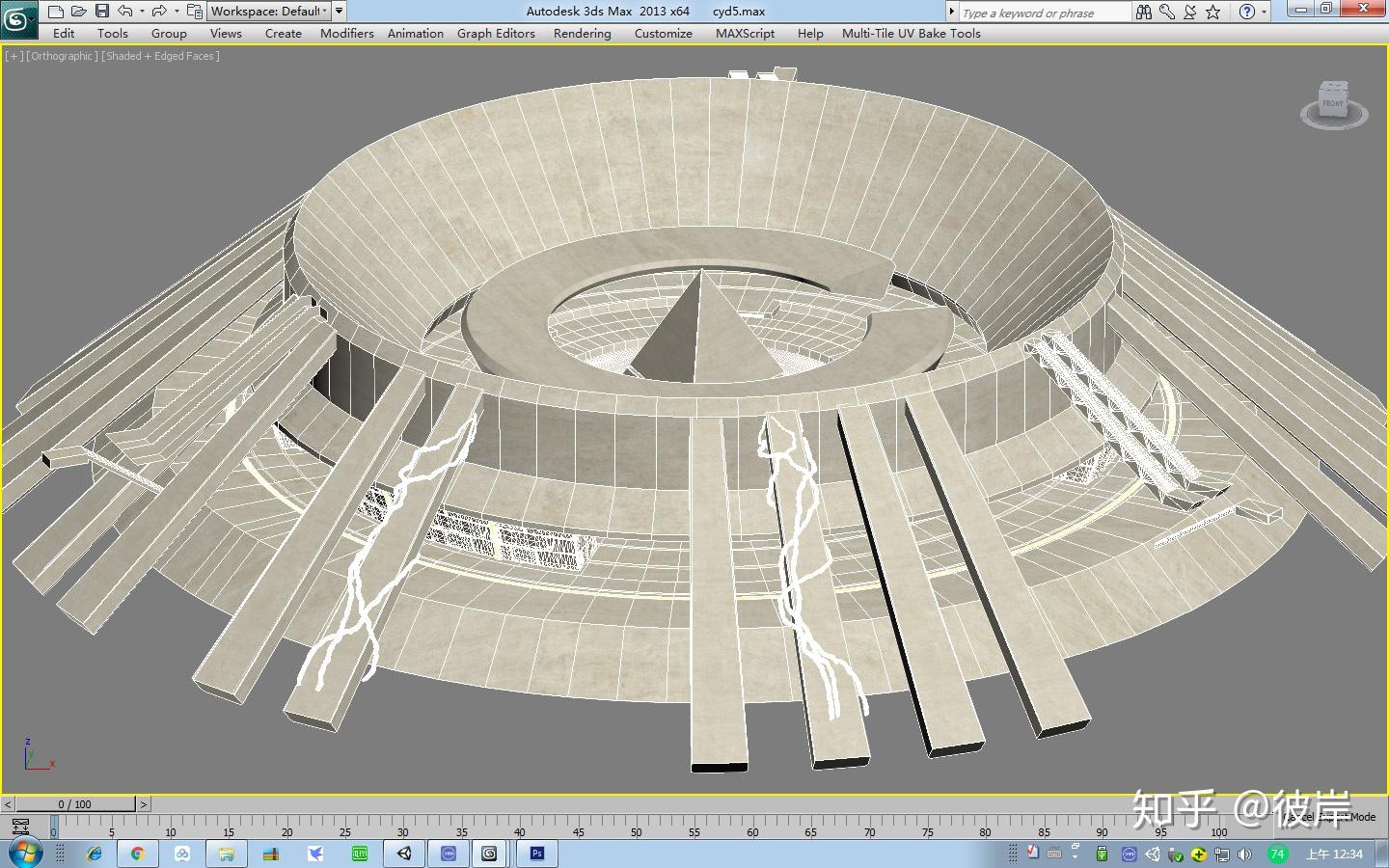The height and width of the screenshot is (868, 1389).
Task: Open the Tools menu
Action: pyautogui.click(x=113, y=33)
